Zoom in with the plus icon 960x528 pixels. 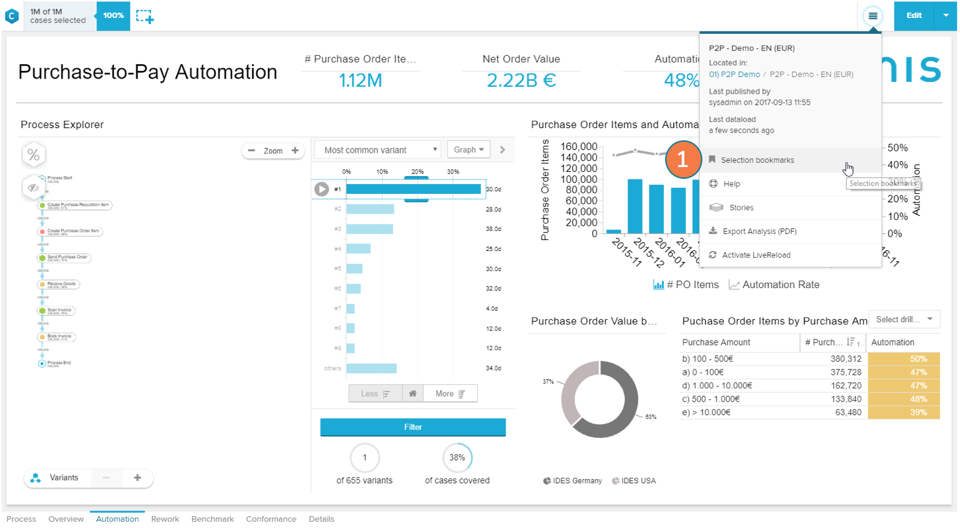(x=295, y=151)
